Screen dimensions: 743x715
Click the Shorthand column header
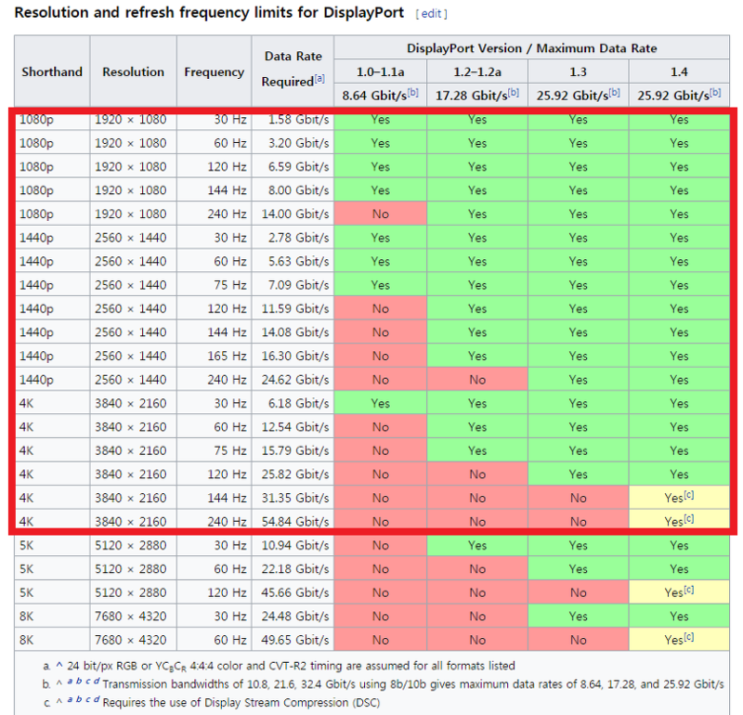(52, 72)
